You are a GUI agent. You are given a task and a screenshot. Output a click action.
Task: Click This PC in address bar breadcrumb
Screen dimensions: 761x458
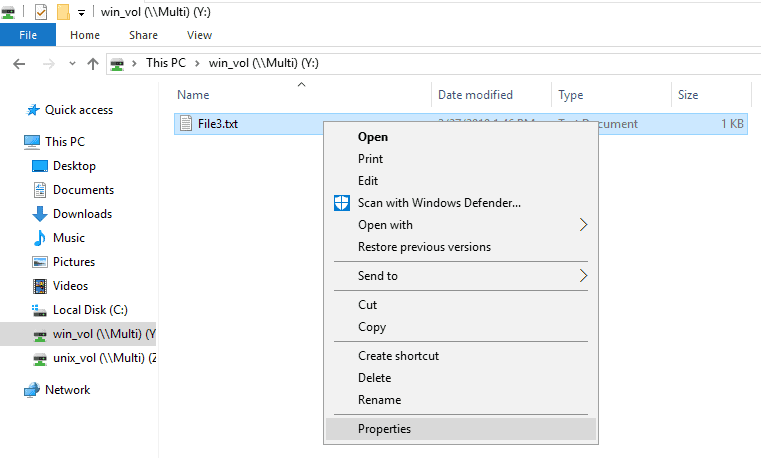[165, 63]
